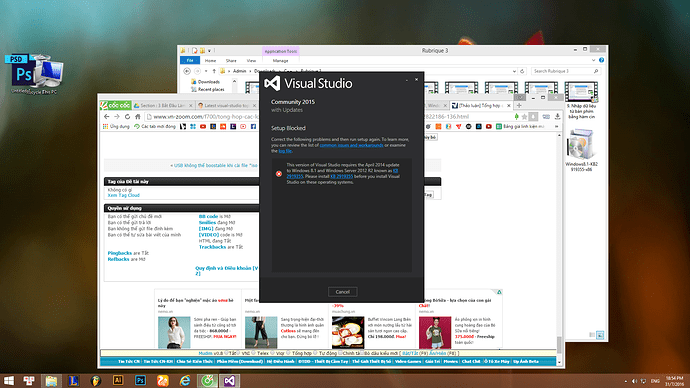Click the Bật/Tắt link in Mudim bar
690x388 pixels.
click(x=410, y=353)
